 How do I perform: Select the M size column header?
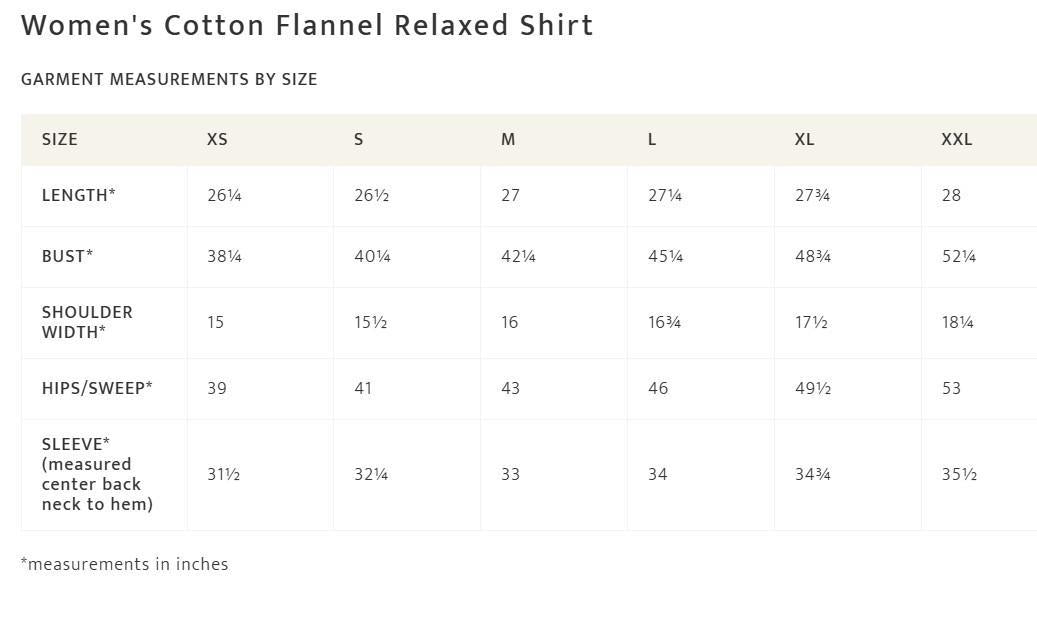click(x=508, y=140)
